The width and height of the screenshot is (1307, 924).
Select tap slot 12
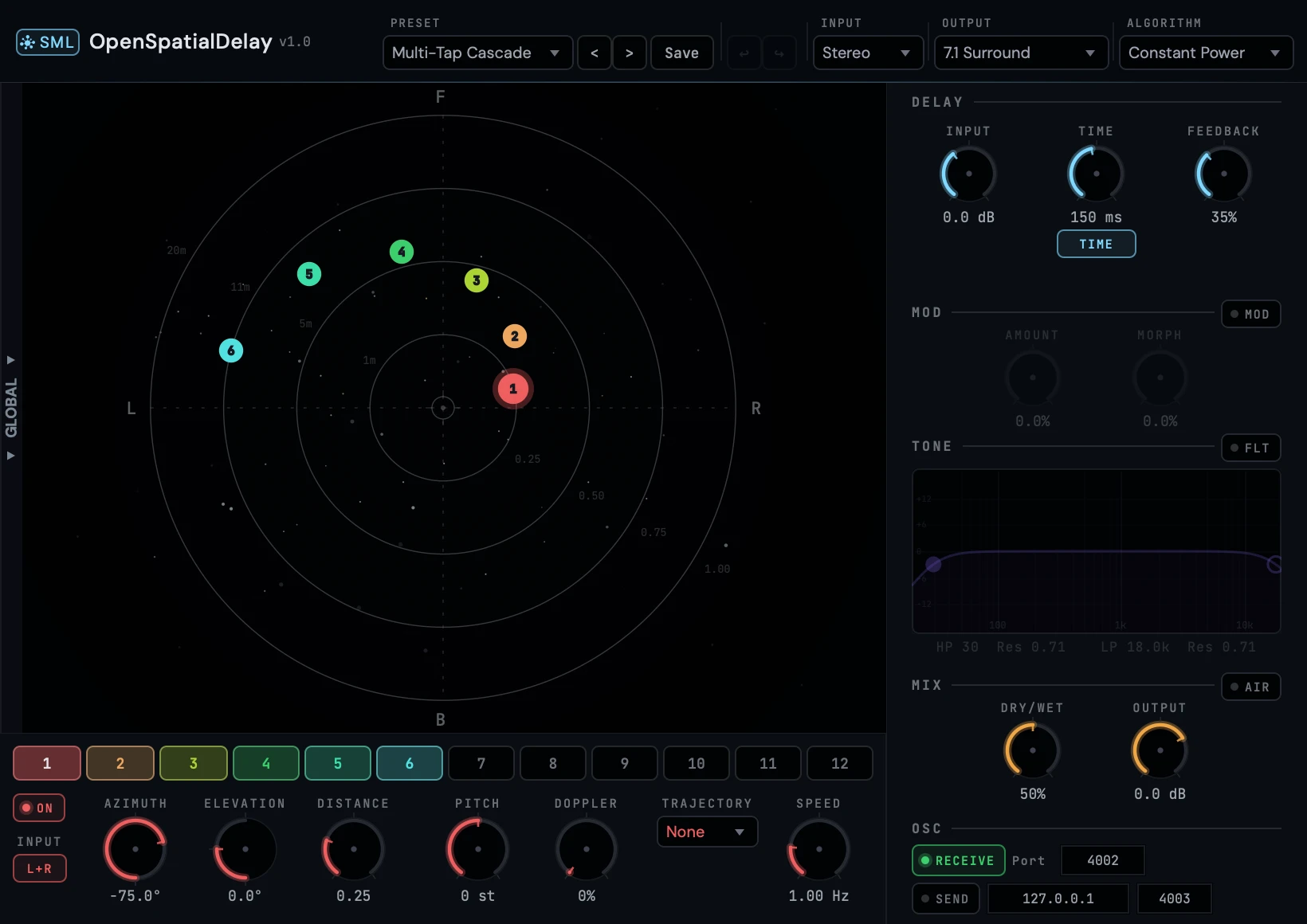coord(840,763)
